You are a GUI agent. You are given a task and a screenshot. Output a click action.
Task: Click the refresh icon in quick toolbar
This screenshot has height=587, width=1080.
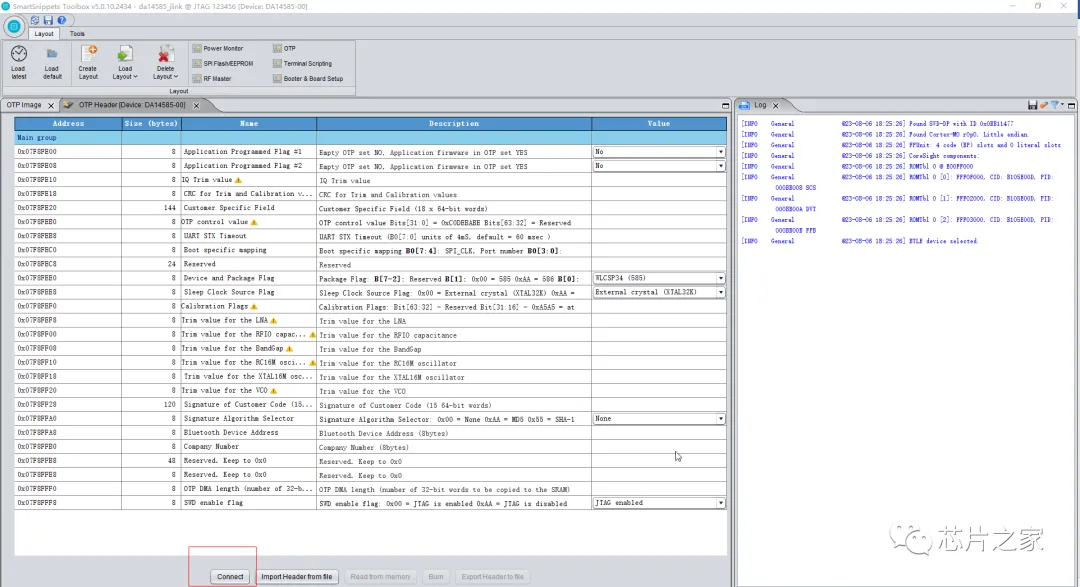pyautogui.click(x=34, y=21)
